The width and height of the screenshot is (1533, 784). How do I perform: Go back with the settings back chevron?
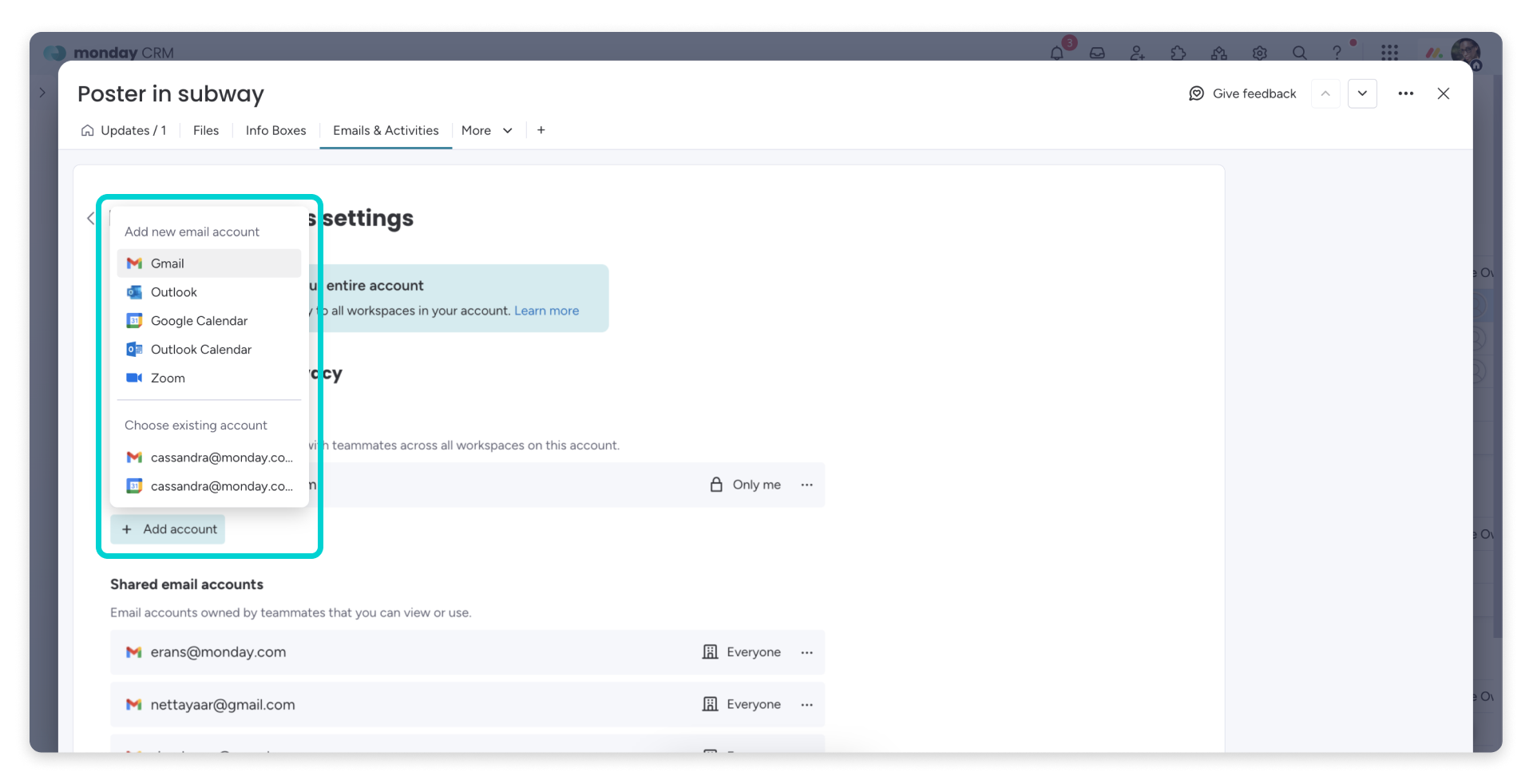coord(90,218)
